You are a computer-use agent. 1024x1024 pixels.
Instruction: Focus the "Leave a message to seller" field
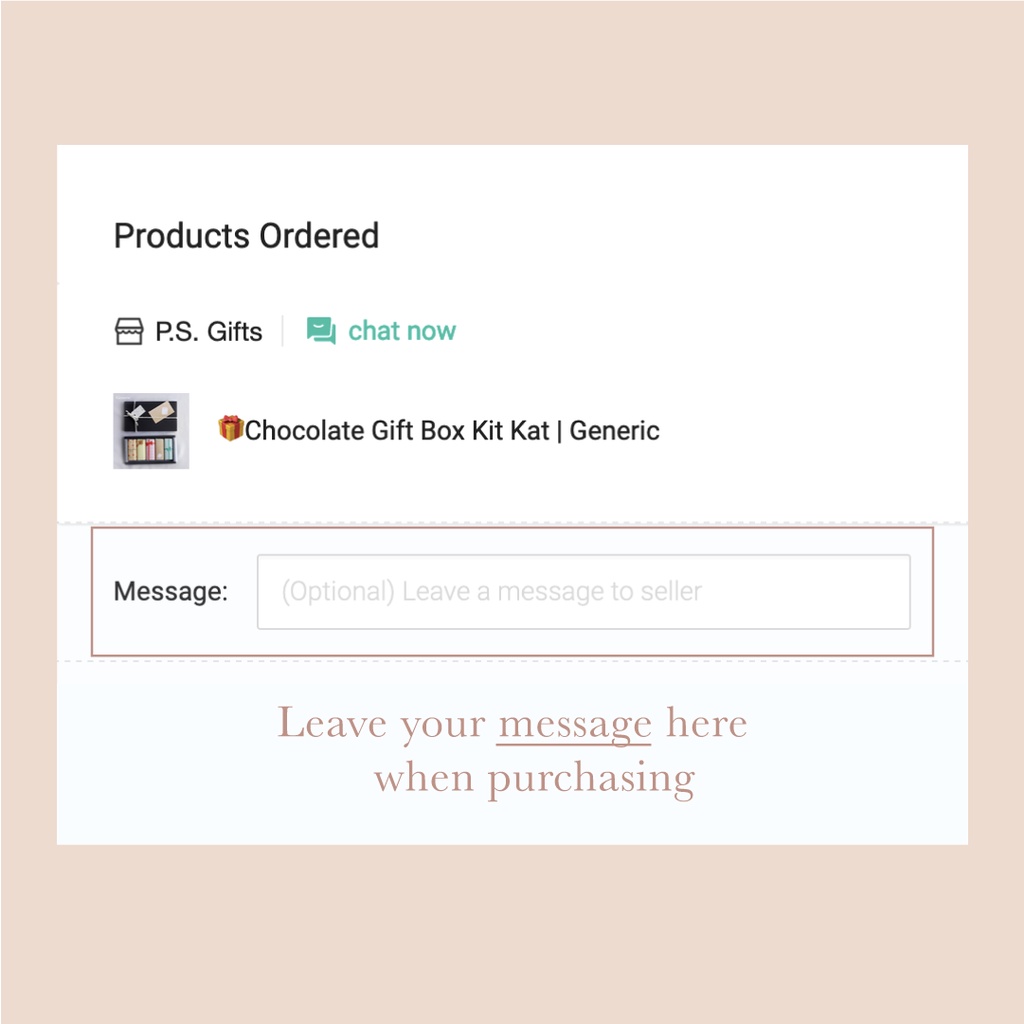point(583,592)
